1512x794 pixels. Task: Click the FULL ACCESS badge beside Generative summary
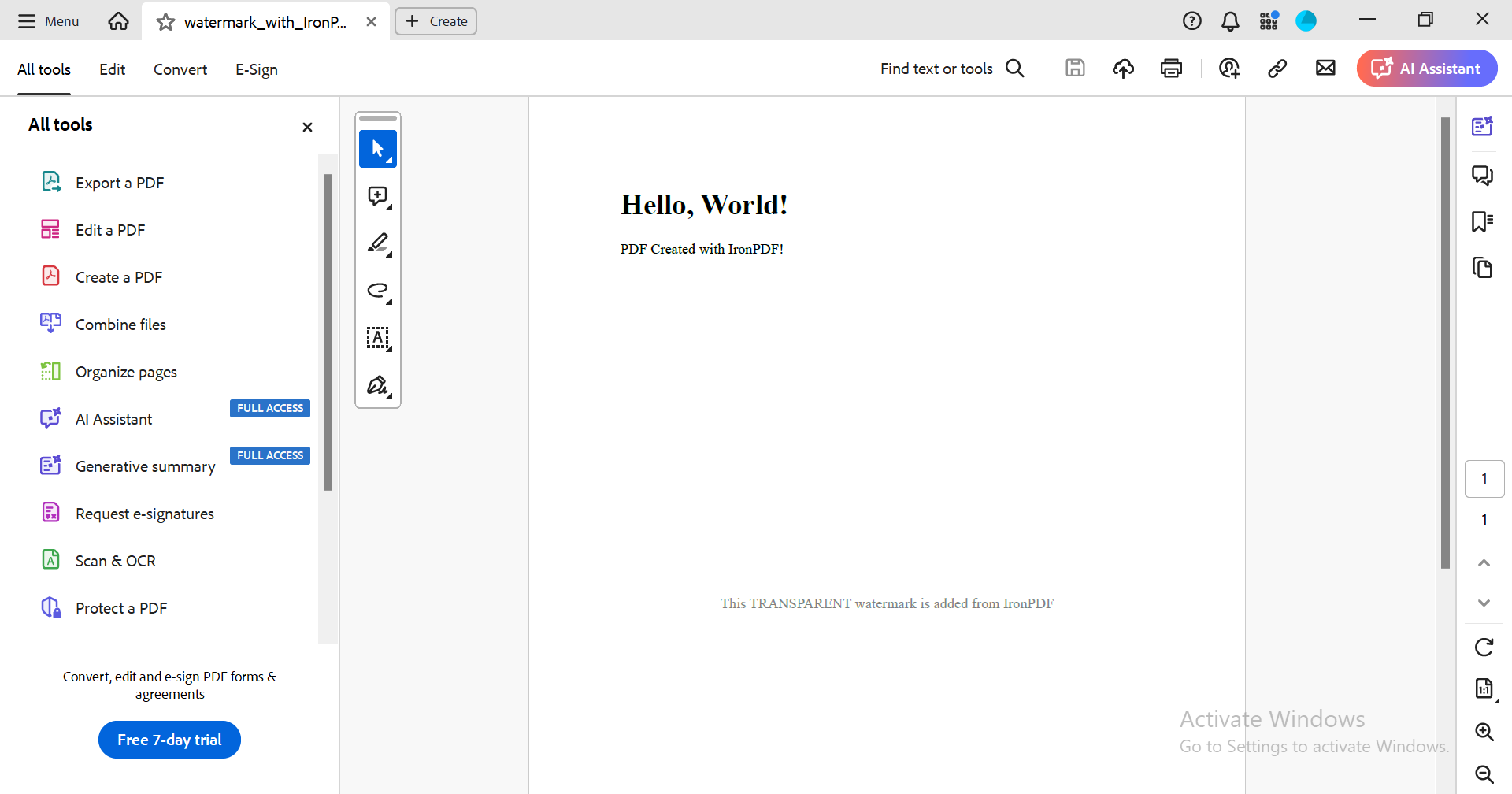point(270,455)
